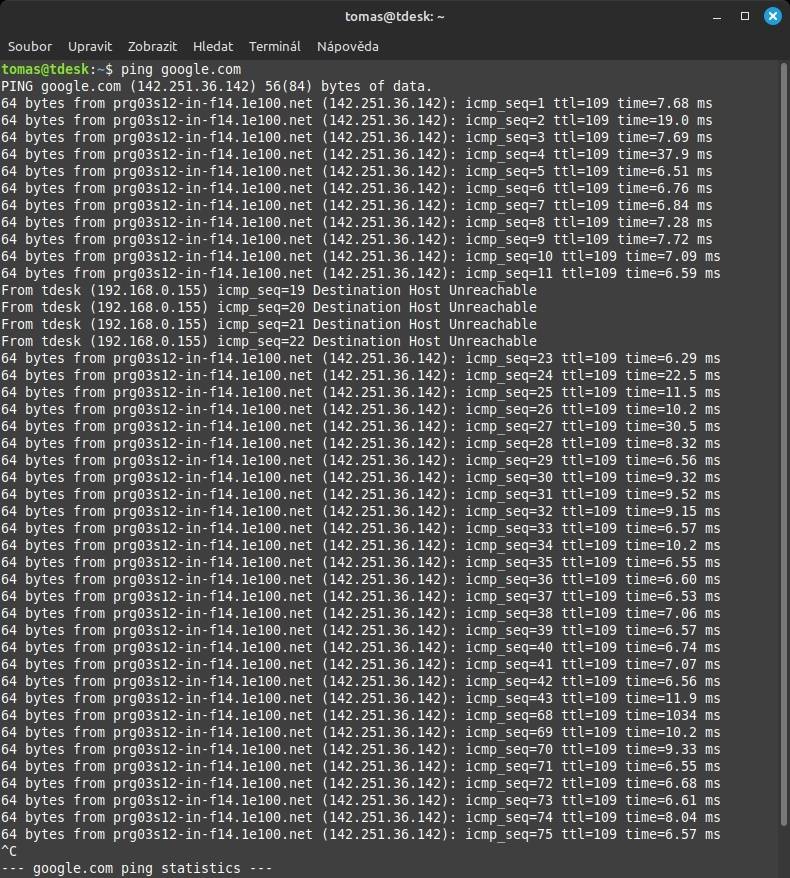Screen dimensions: 790x878
Task: Click the 'google.com ping statistics' line
Action: [137, 868]
